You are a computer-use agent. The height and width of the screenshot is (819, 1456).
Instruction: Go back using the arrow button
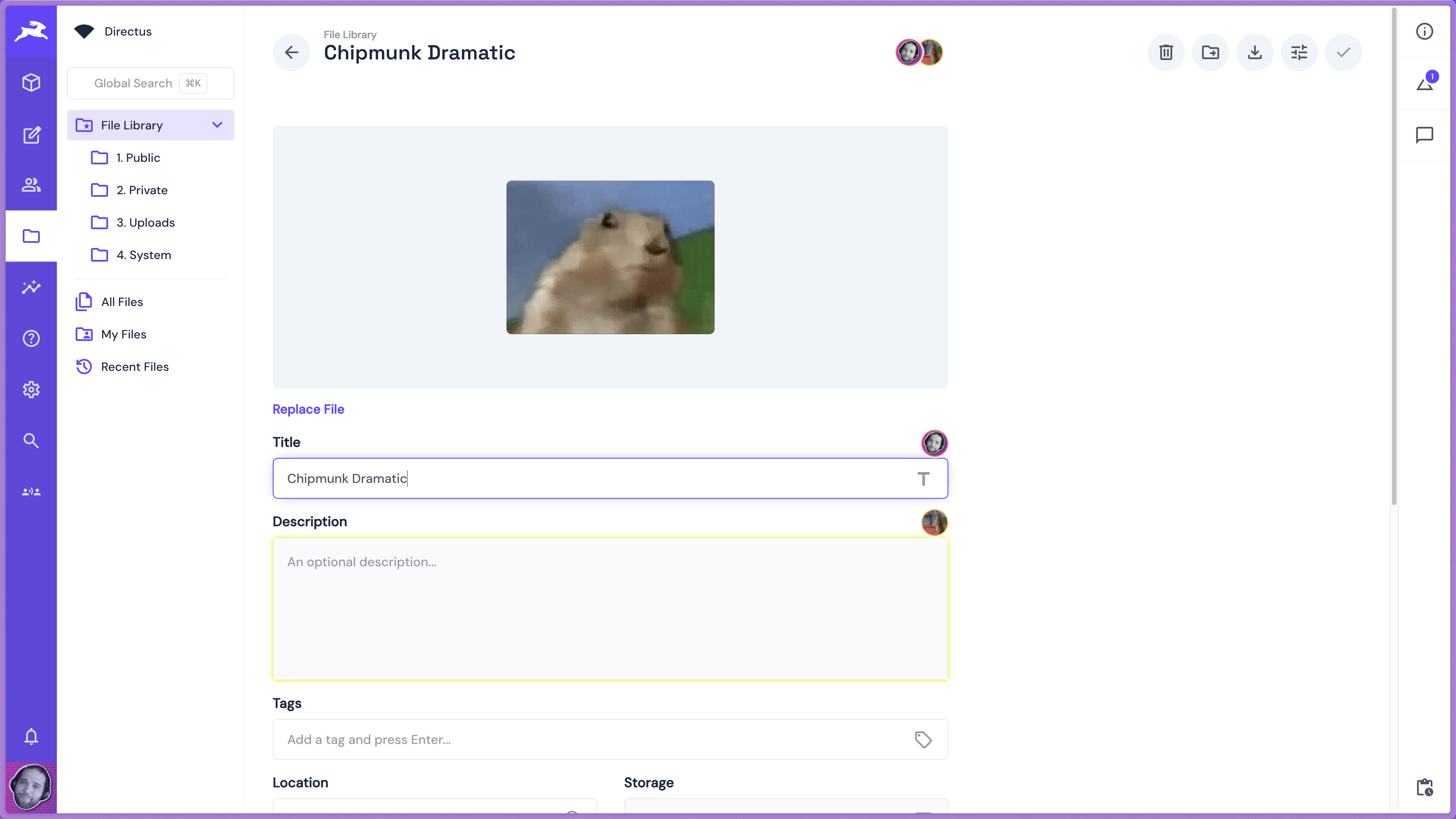coord(292,53)
